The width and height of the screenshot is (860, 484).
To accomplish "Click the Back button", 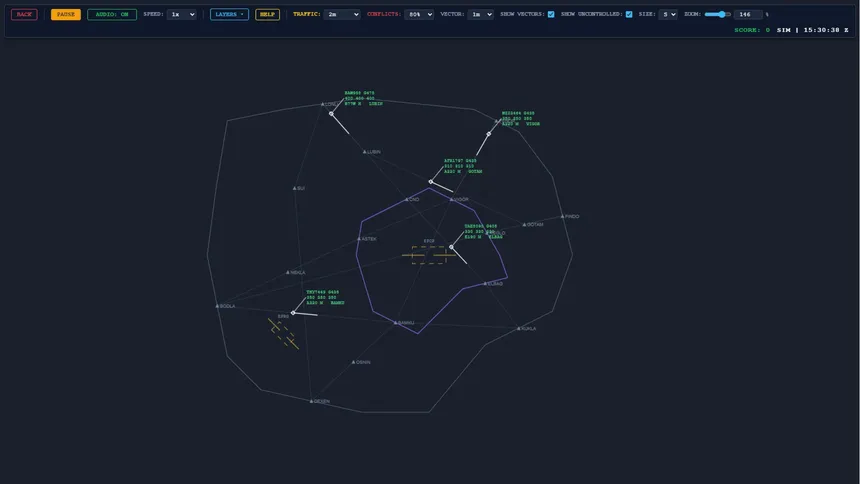I will point(24,15).
